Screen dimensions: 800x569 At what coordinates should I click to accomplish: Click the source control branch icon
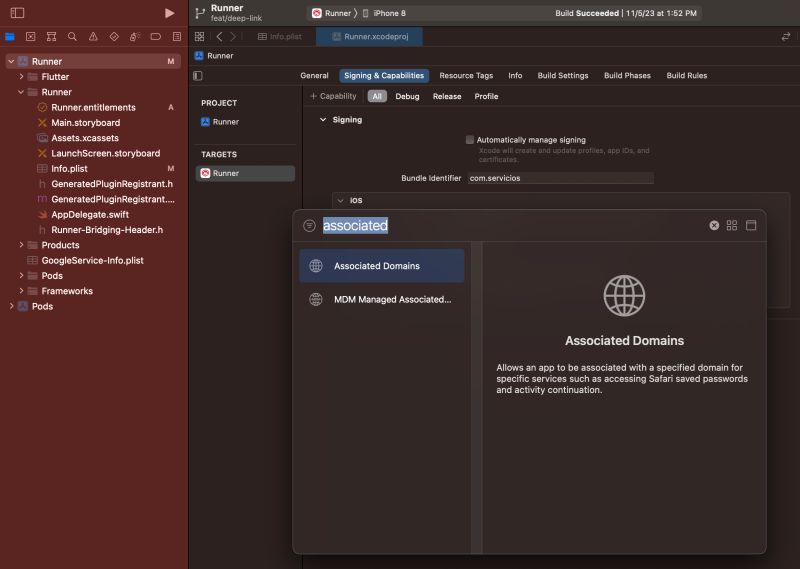pos(200,13)
